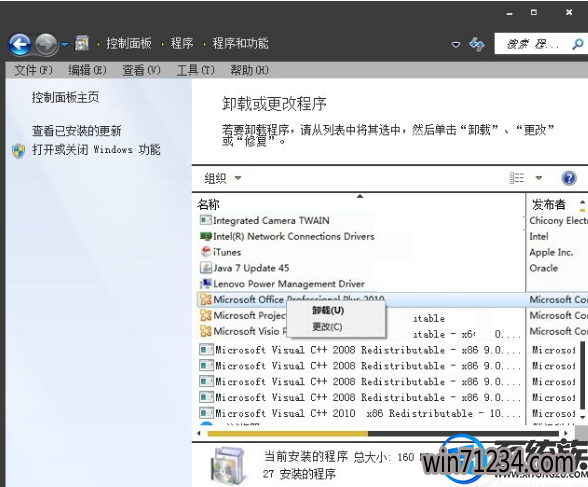The width and height of the screenshot is (588, 487).
Task: Open 控制面板主页 link
Action: pos(66,97)
